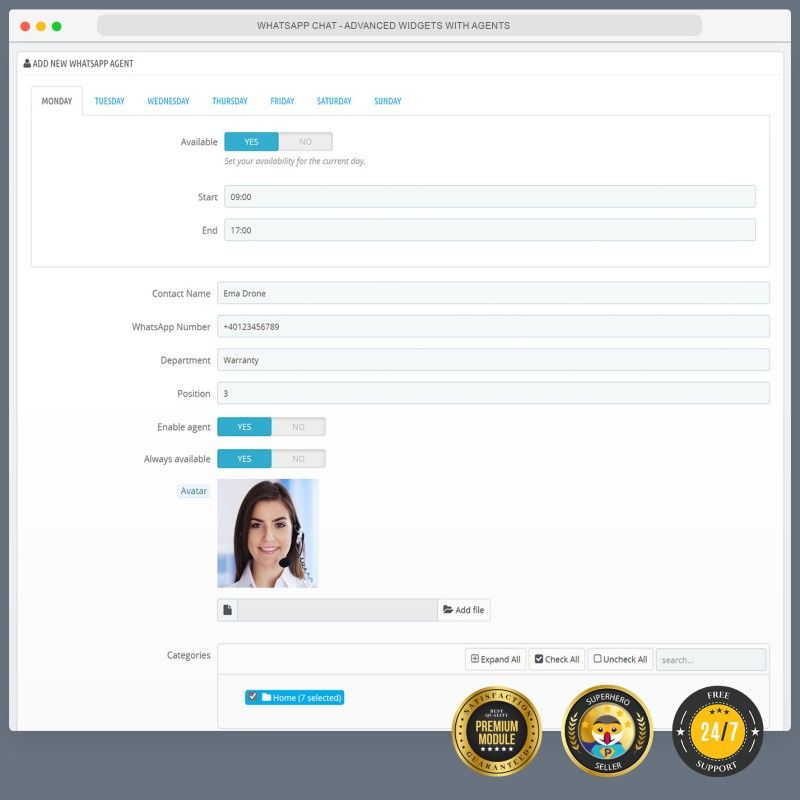This screenshot has width=800, height=800.
Task: Click the End time field
Action: [490, 230]
